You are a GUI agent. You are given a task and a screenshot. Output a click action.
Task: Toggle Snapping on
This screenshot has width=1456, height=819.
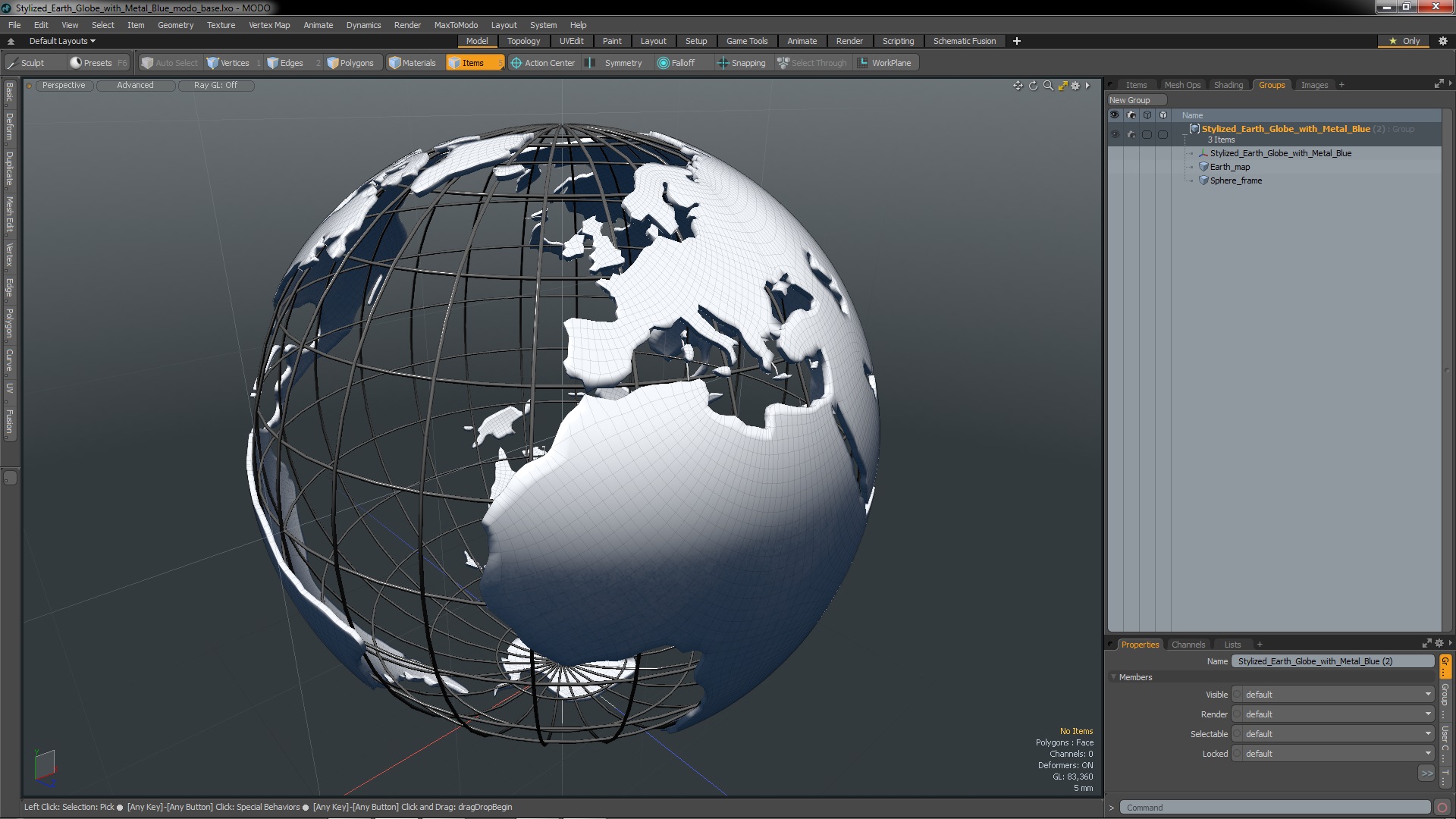742,63
